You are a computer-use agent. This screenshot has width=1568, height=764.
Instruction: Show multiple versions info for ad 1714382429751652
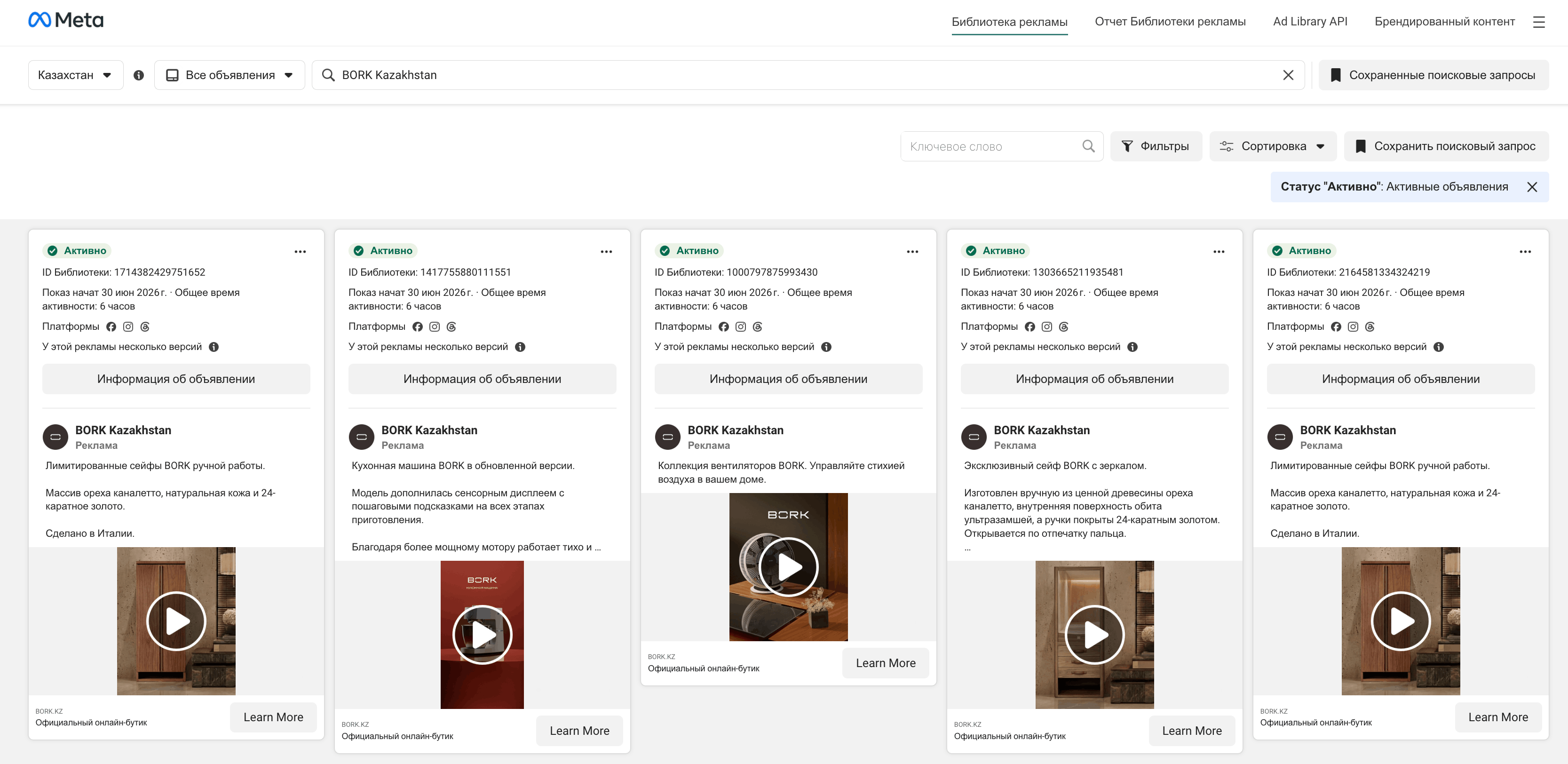[x=214, y=347]
